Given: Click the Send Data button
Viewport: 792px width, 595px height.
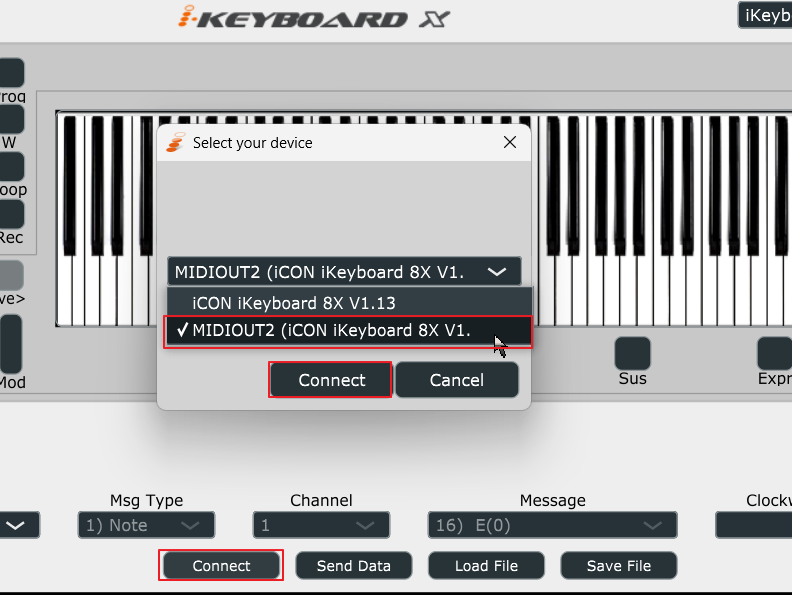Looking at the screenshot, I should 354,566.
